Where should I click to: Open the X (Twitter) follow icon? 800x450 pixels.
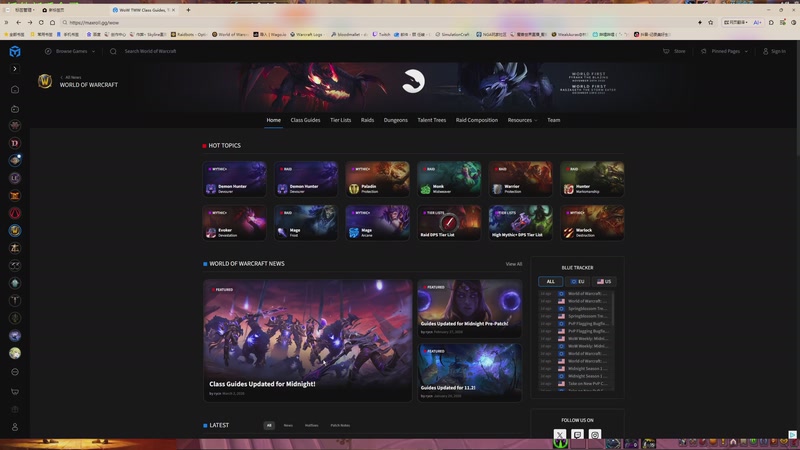point(560,435)
